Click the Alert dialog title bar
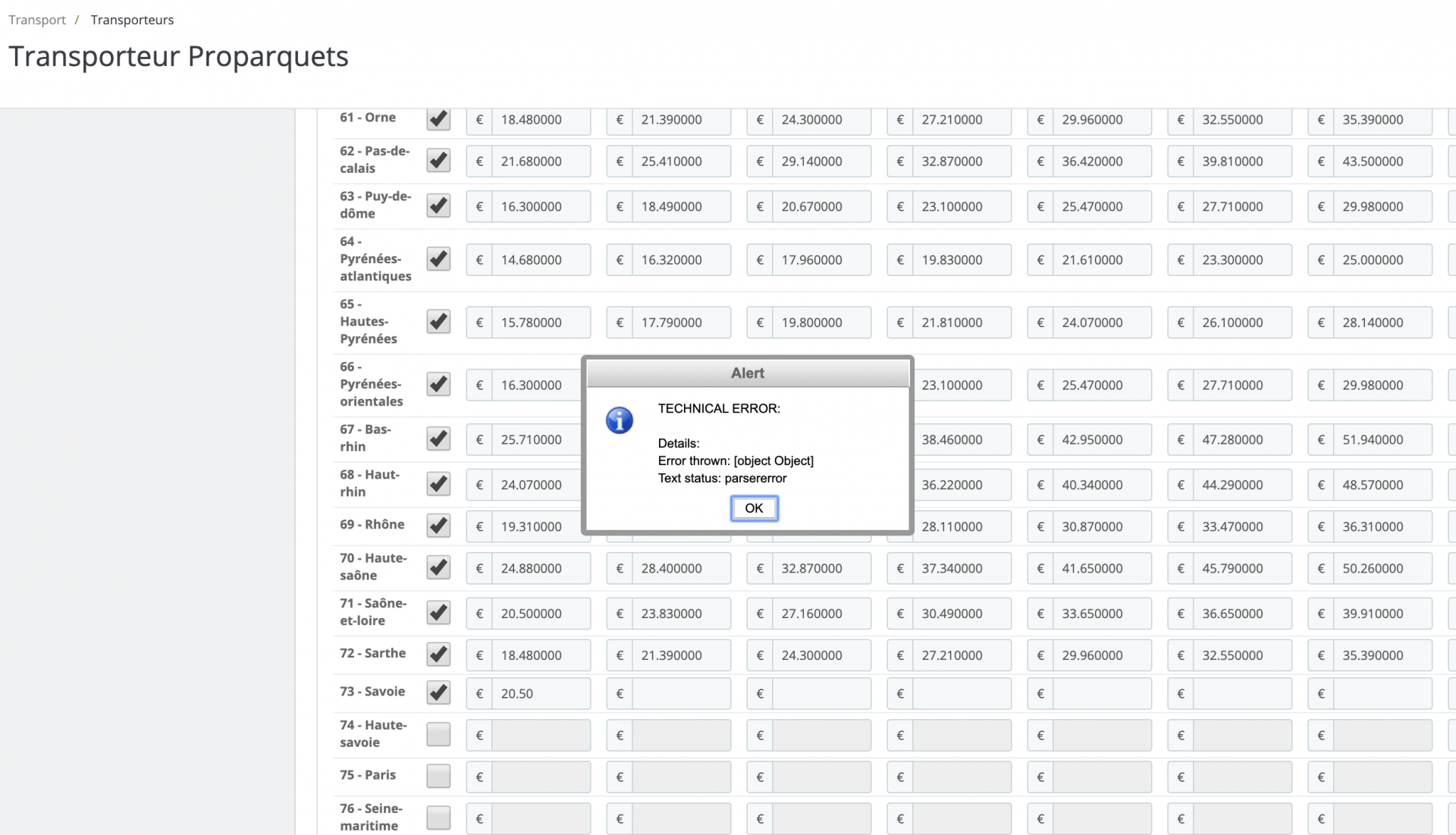 tap(748, 373)
